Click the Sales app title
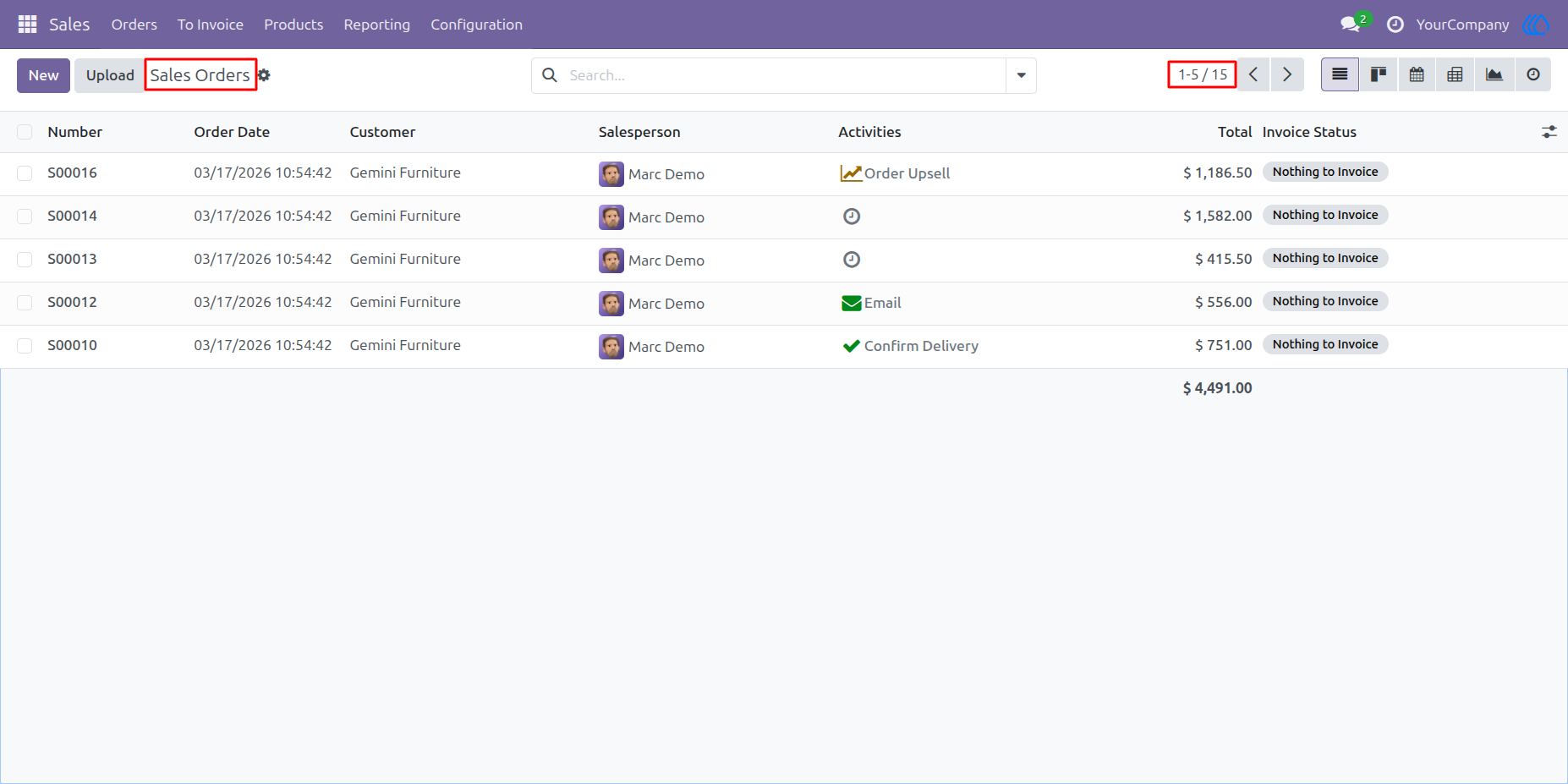This screenshot has width=1568, height=784. tap(69, 25)
